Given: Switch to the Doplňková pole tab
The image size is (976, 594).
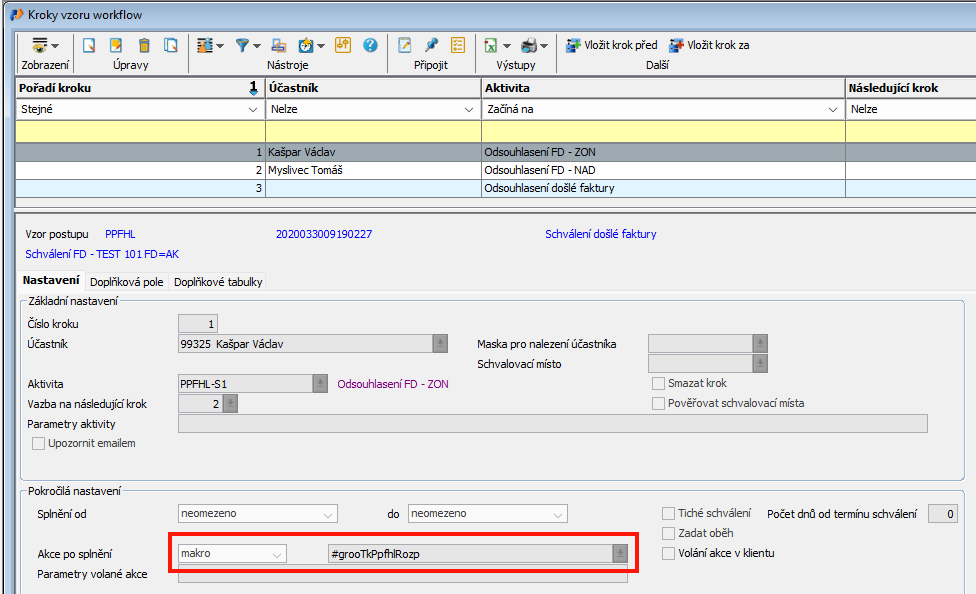Looking at the screenshot, I should tap(125, 282).
